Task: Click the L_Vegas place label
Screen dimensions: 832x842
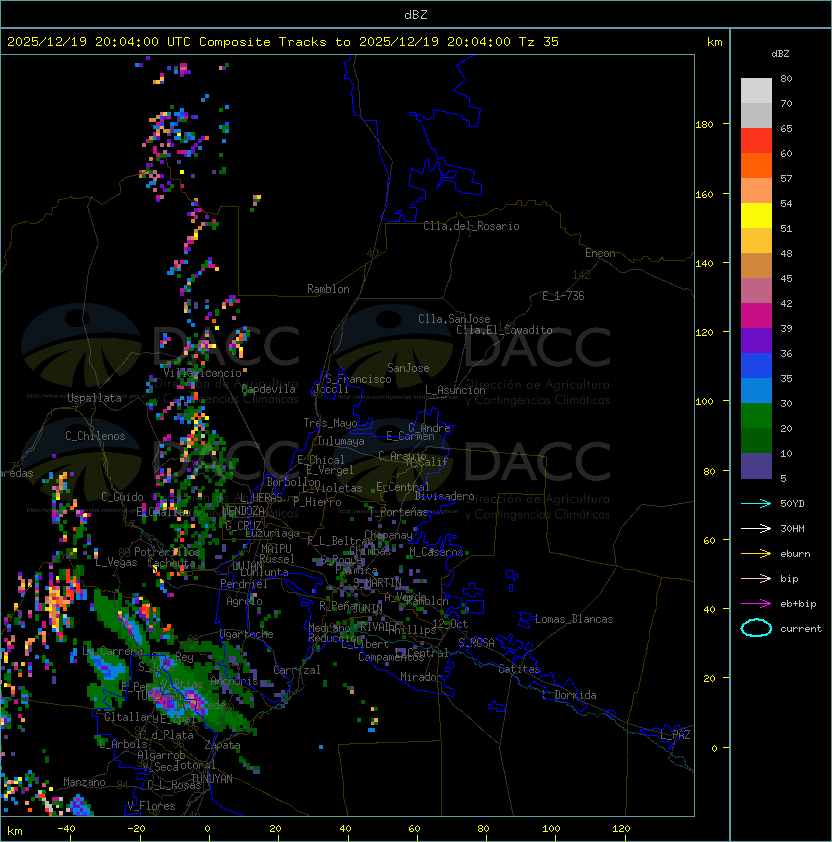Action: [x=117, y=562]
